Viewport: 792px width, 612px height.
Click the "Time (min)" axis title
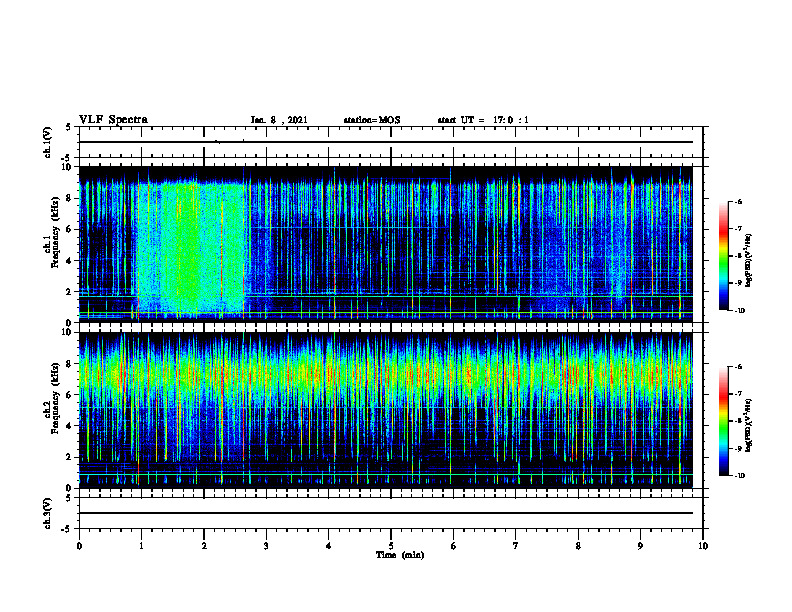400,555
